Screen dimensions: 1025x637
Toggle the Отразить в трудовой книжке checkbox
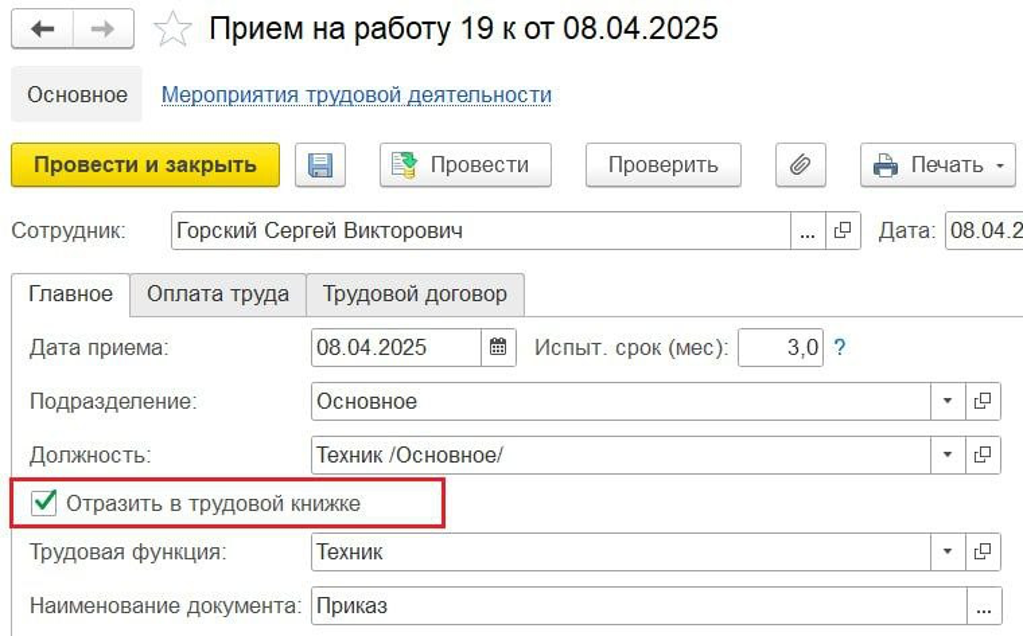[44, 503]
